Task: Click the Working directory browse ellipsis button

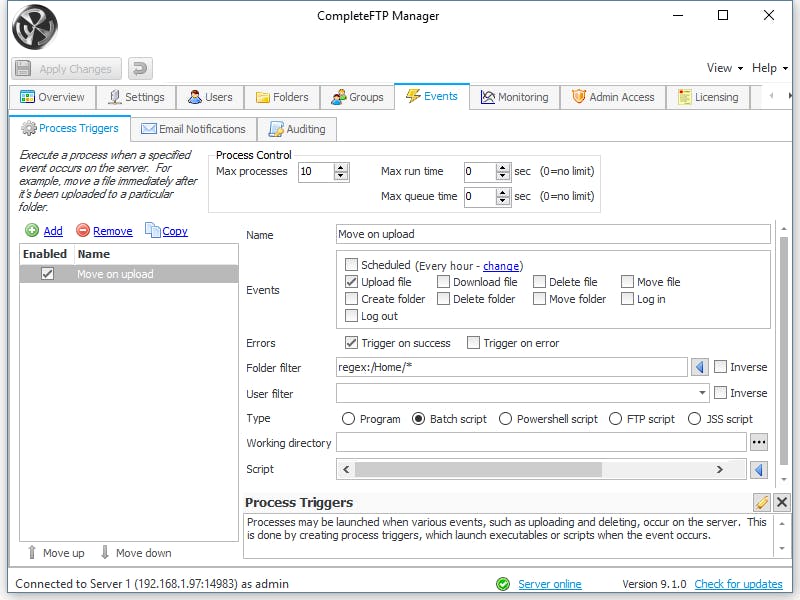Action: (759, 442)
